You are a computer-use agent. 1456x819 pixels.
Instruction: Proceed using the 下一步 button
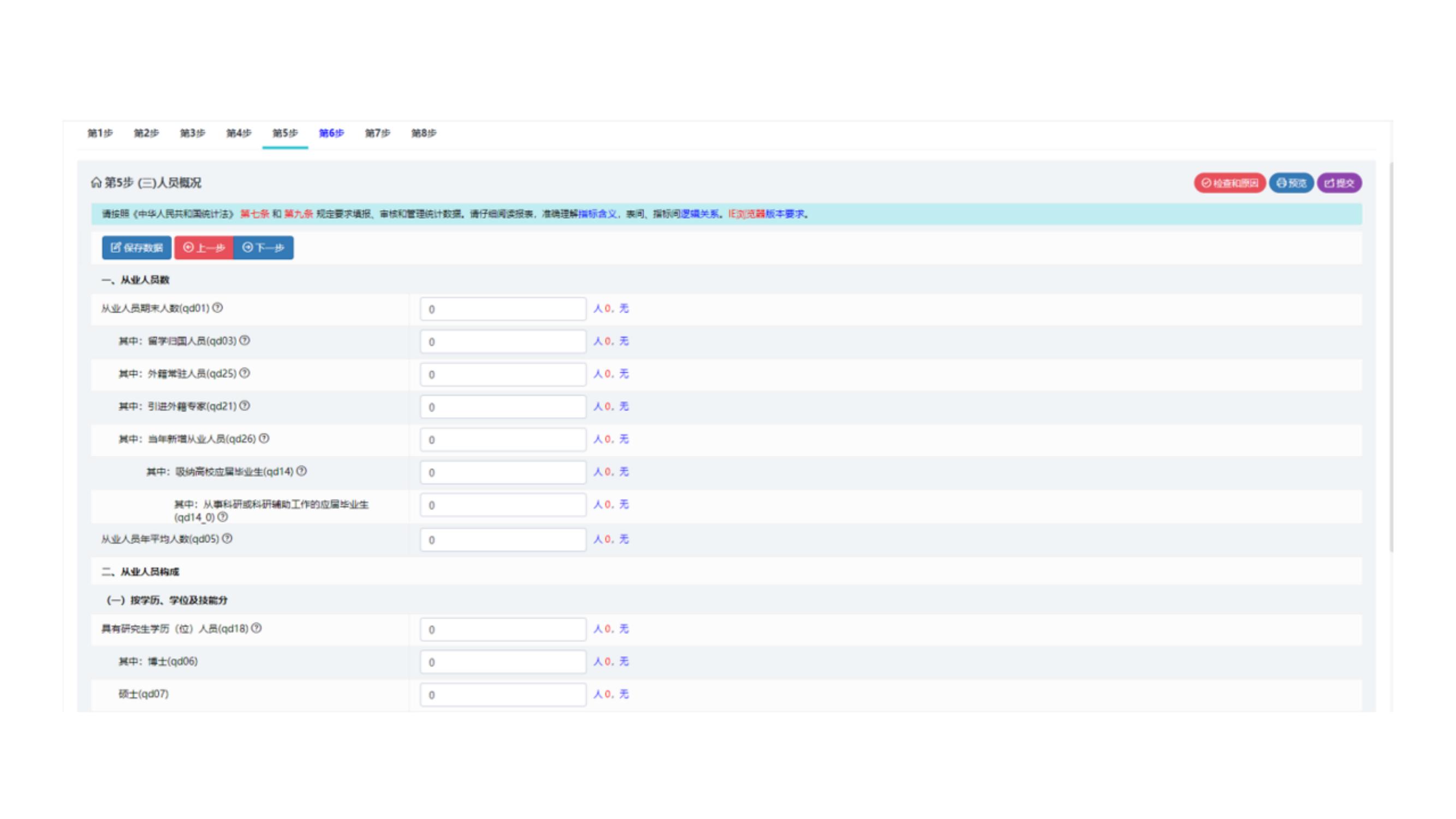pyautogui.click(x=263, y=247)
